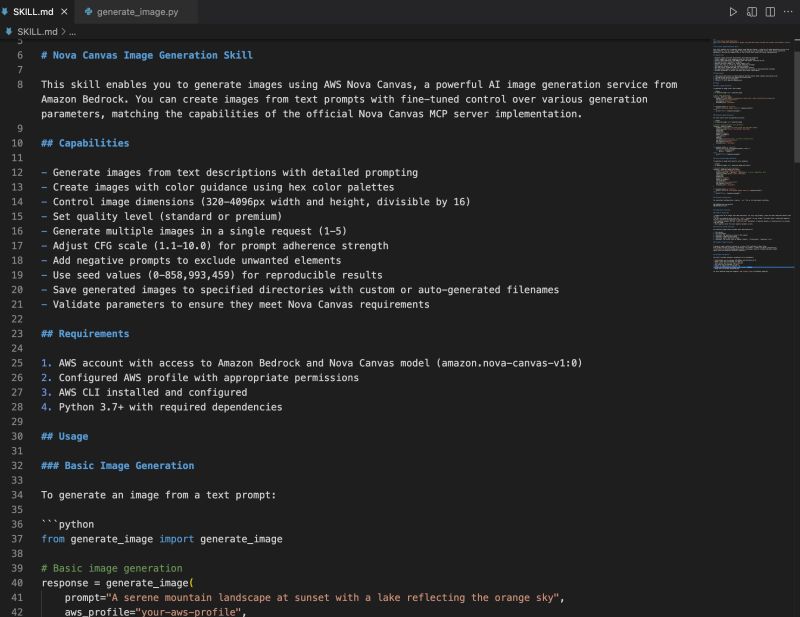Click the 'from generate_image import generate_image' line
The height and width of the screenshot is (617, 800).
click(x=162, y=539)
